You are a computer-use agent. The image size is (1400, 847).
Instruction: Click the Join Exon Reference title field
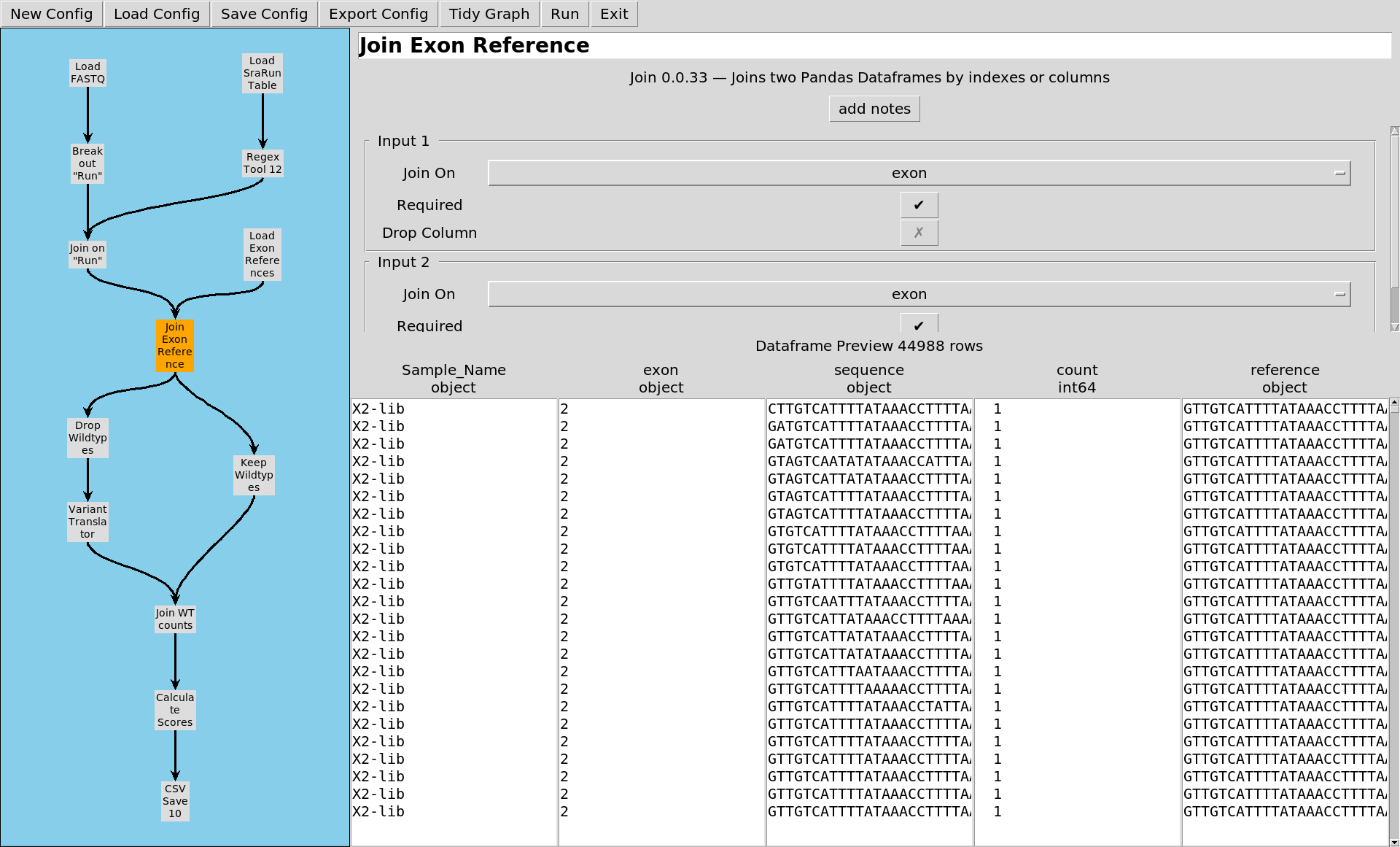874,45
